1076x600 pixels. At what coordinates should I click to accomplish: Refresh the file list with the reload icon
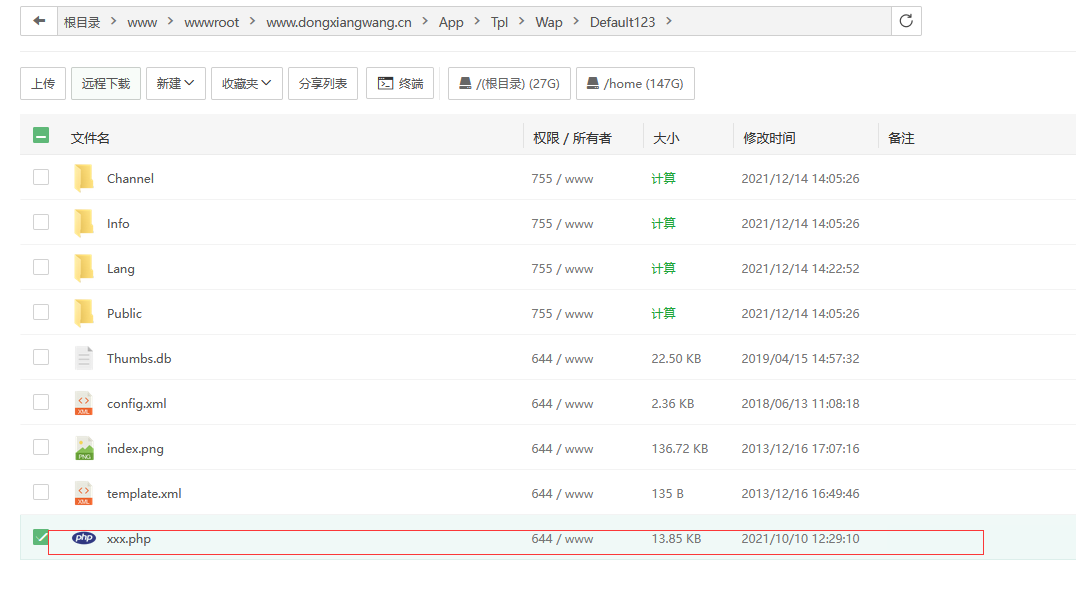point(906,21)
